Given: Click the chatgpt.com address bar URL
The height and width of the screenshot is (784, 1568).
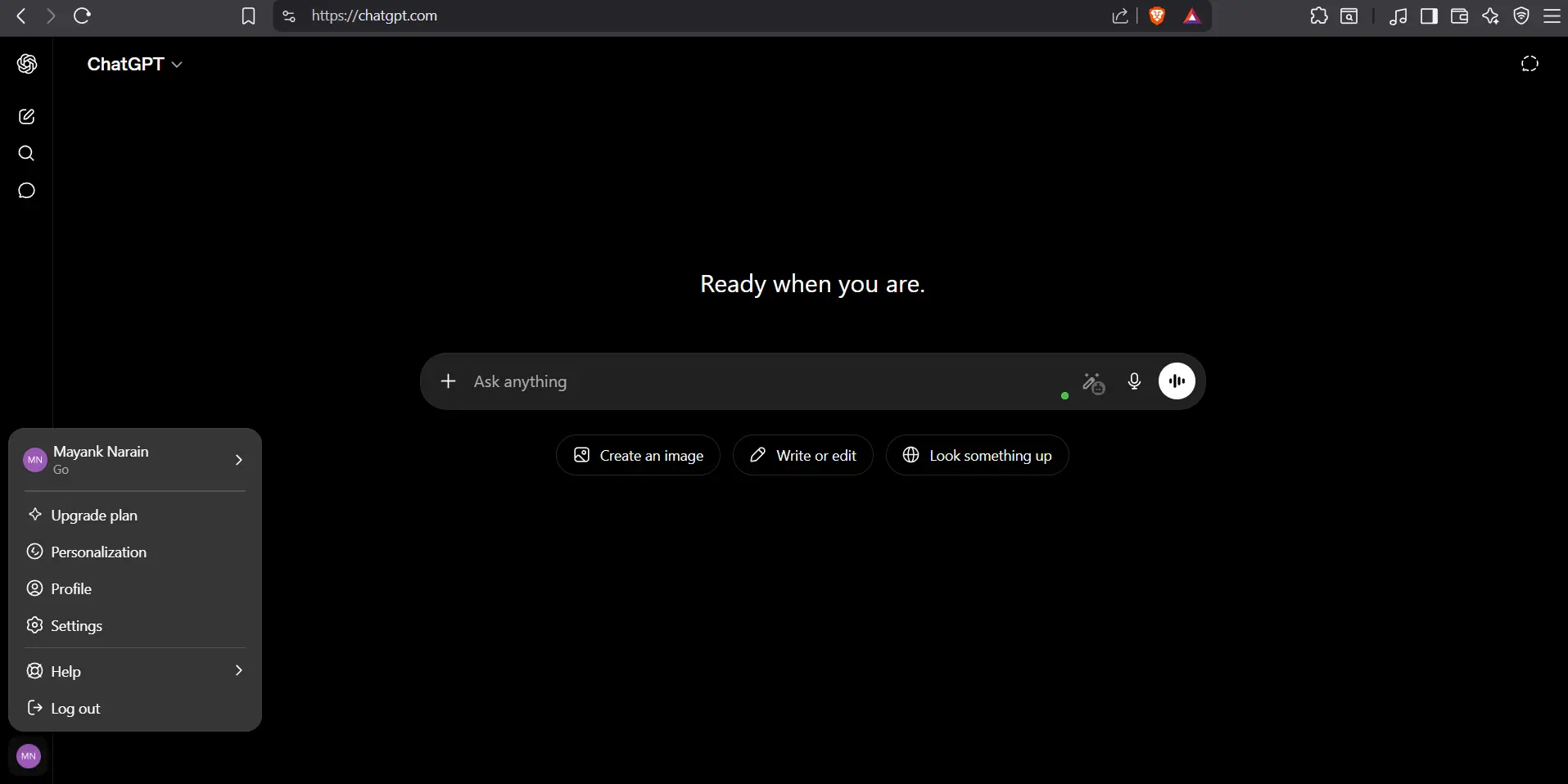Looking at the screenshot, I should 374,16.
